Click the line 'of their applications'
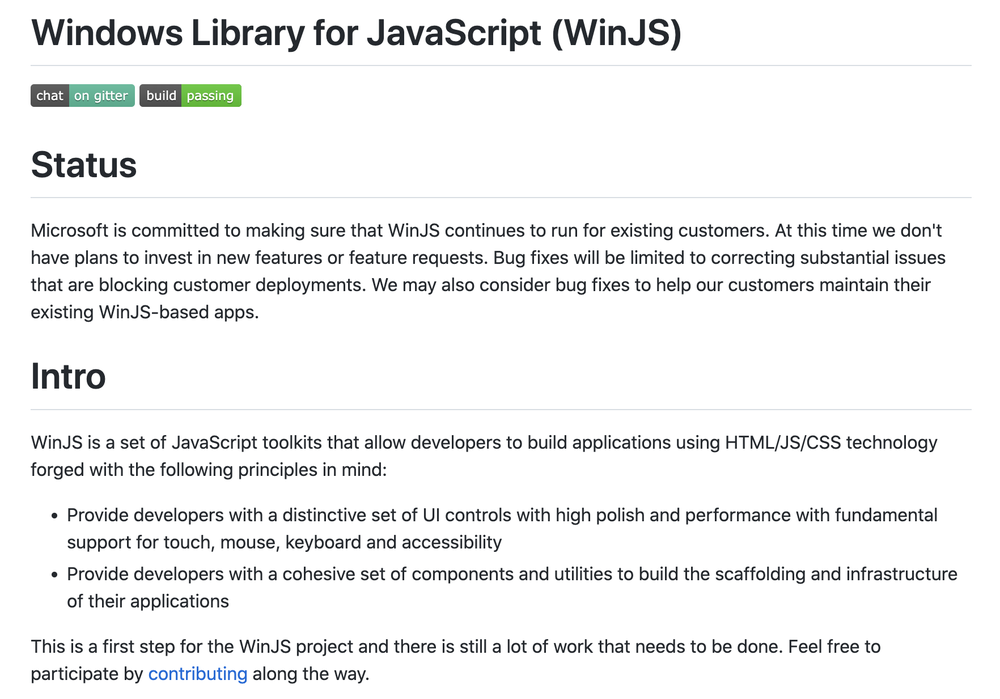Screen dimensions: 1000x699 click(148, 601)
